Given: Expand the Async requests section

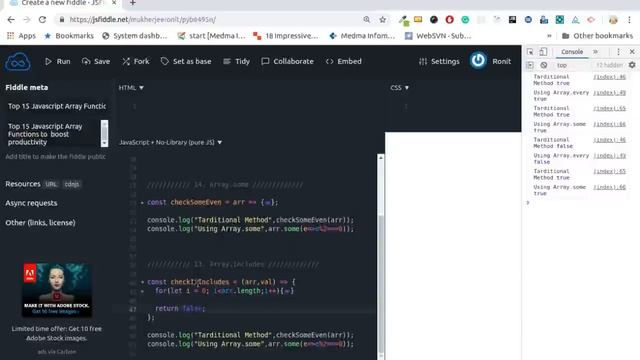Looking at the screenshot, I should tap(31, 203).
